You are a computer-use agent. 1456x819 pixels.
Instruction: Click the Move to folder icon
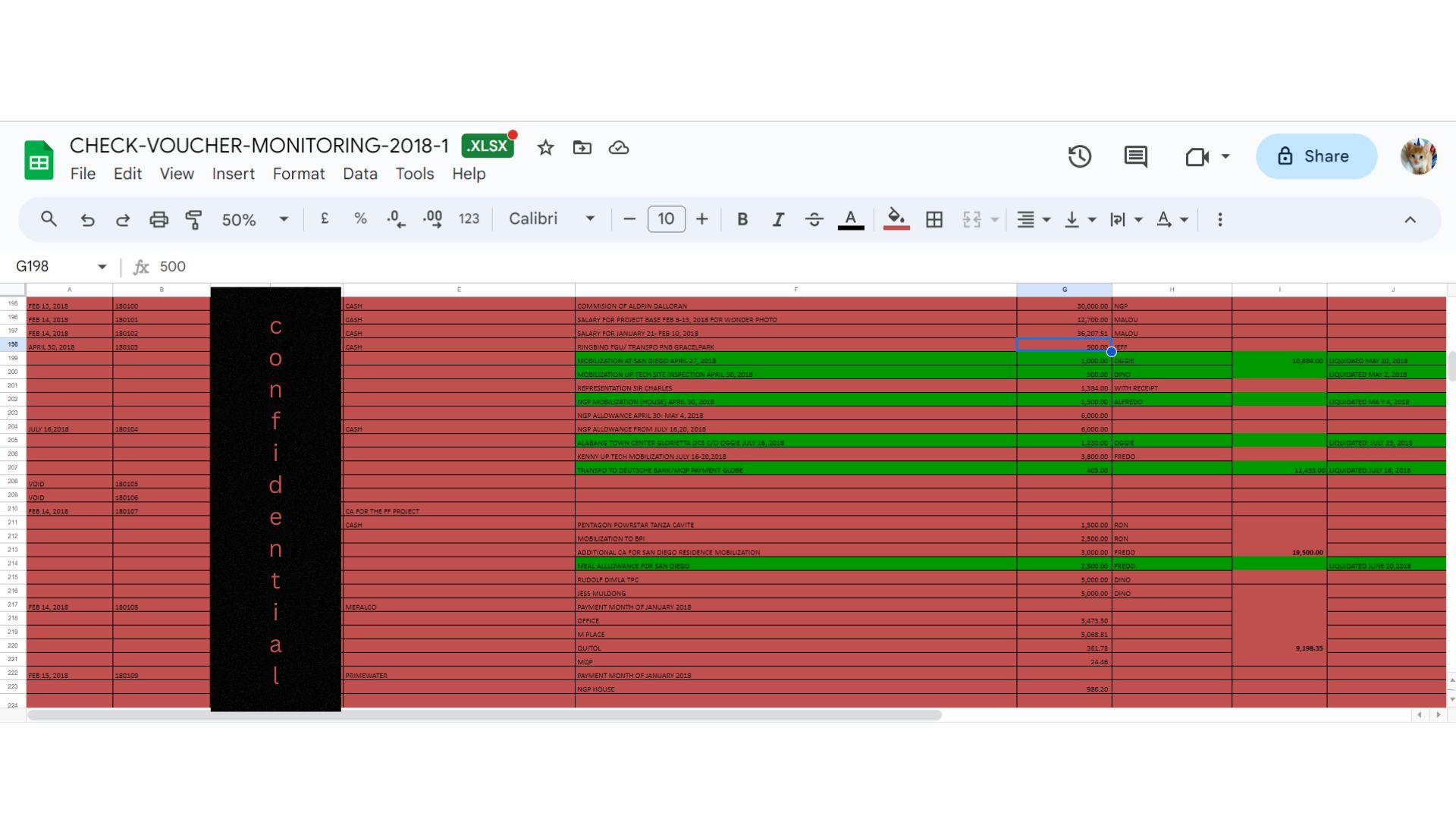[x=582, y=148]
